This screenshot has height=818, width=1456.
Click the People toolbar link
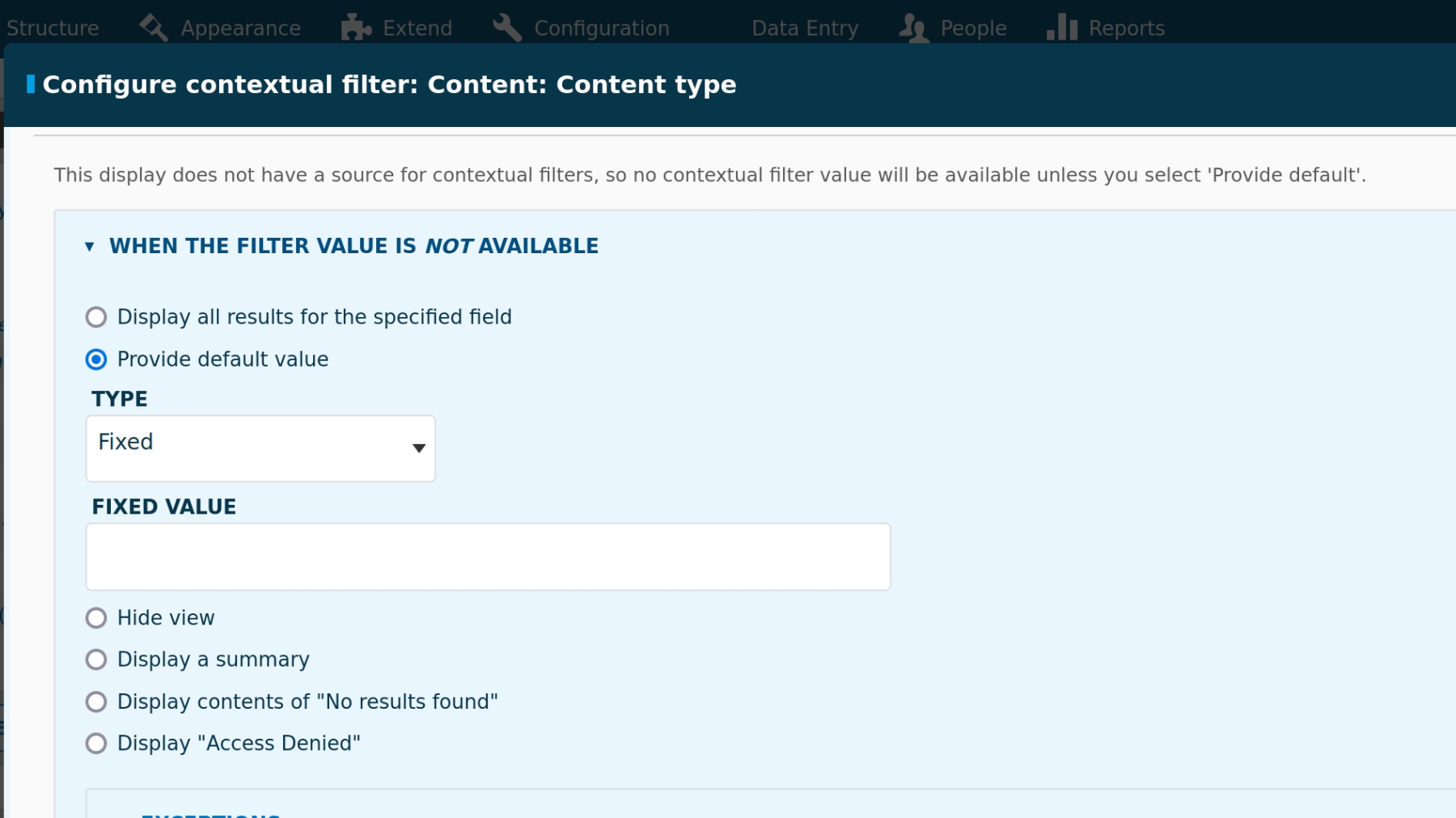click(x=973, y=28)
